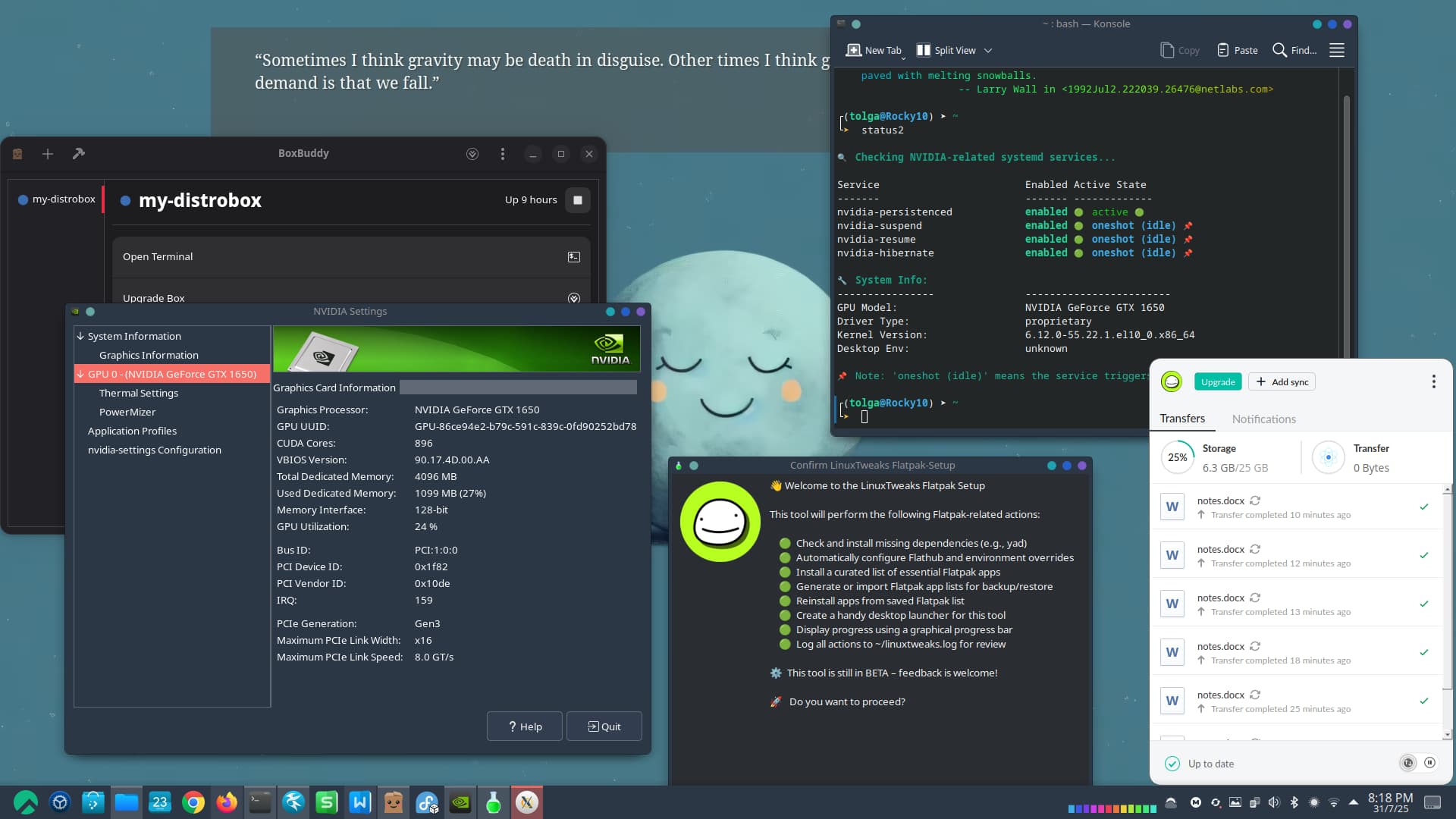Expand the hidden system tray icons arrow
Screen dimensions: 1456x819
point(1354,802)
